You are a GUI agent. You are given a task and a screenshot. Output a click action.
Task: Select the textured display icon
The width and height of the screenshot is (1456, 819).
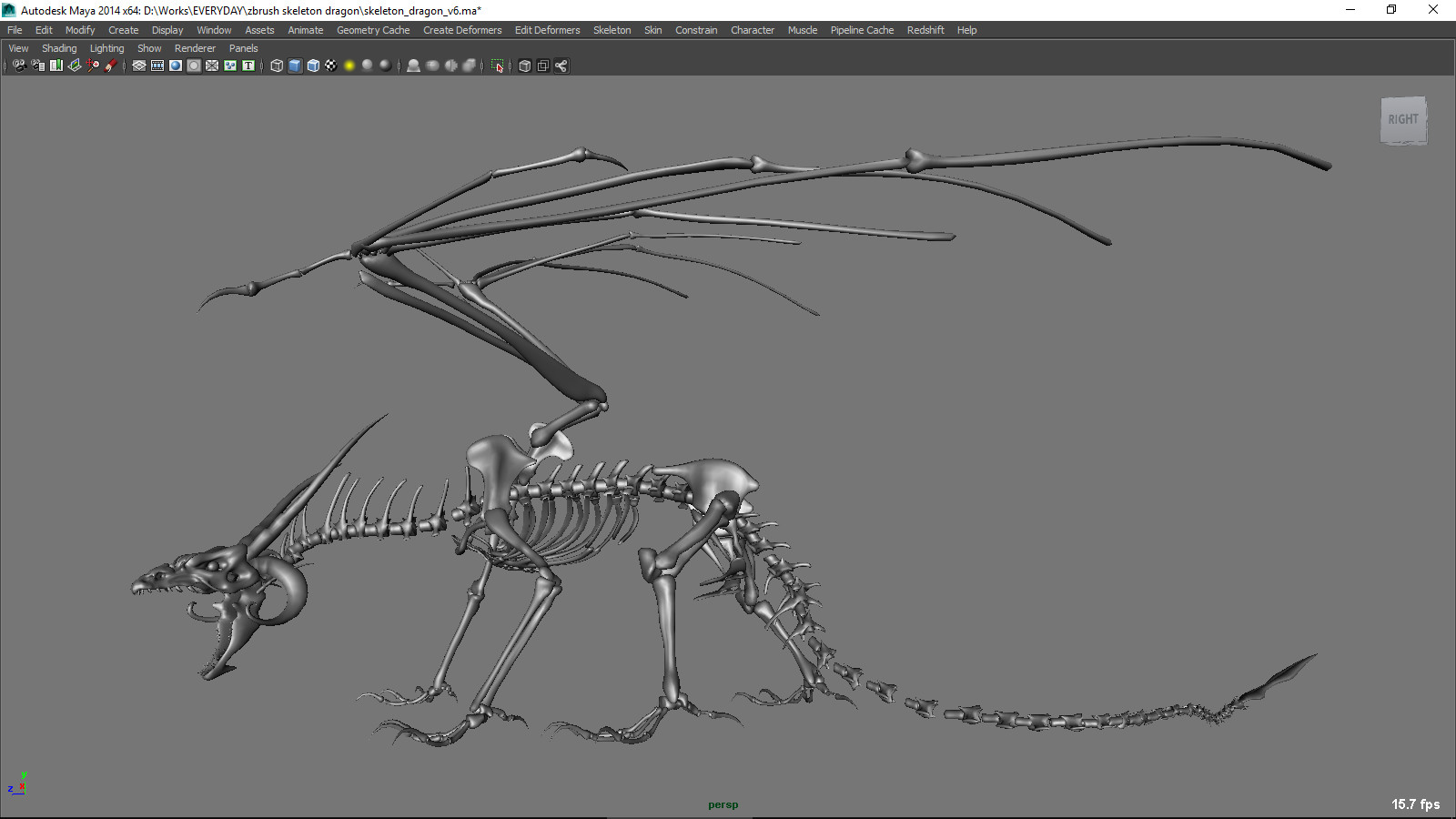coord(312,66)
